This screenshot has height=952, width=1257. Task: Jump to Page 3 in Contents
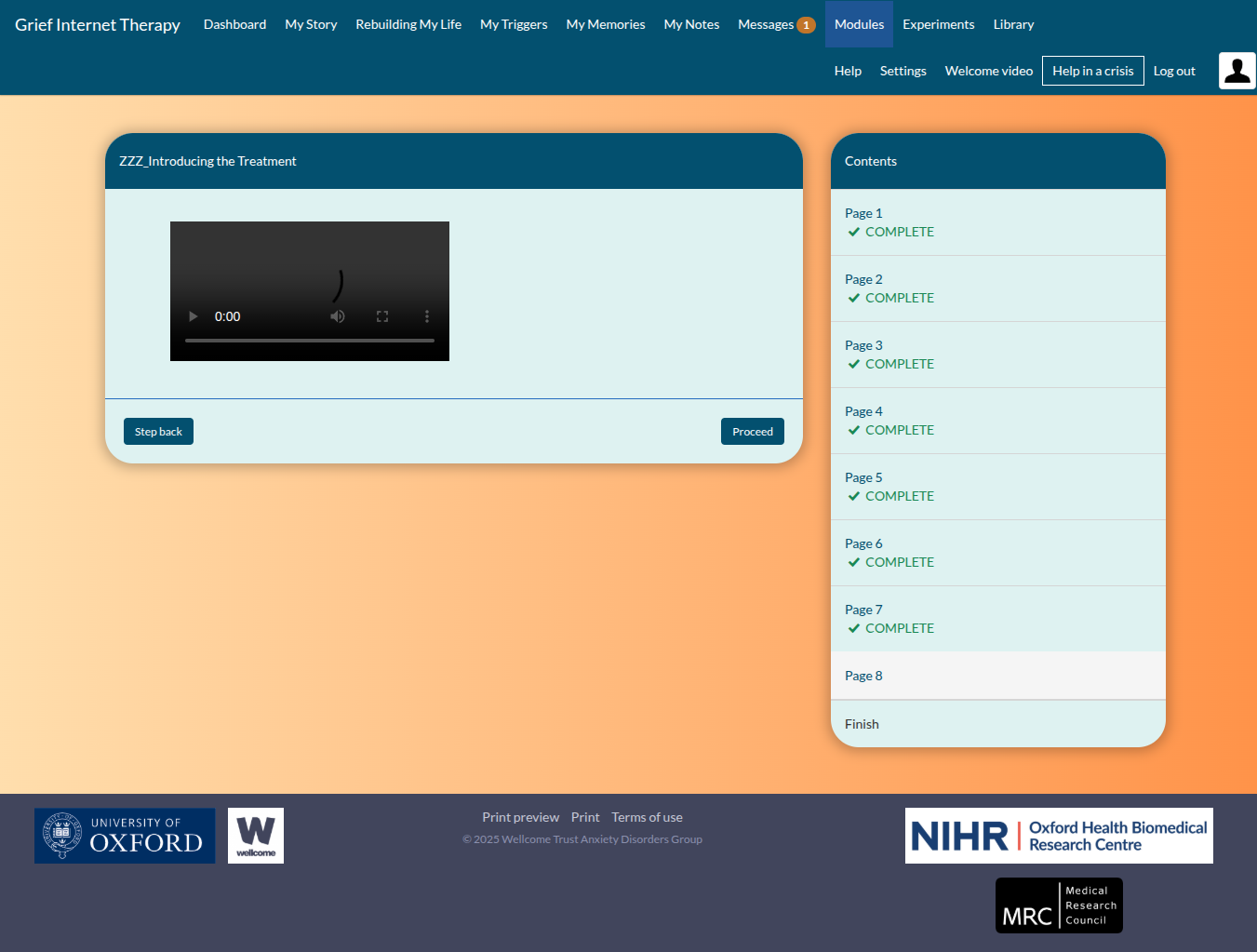[863, 345]
